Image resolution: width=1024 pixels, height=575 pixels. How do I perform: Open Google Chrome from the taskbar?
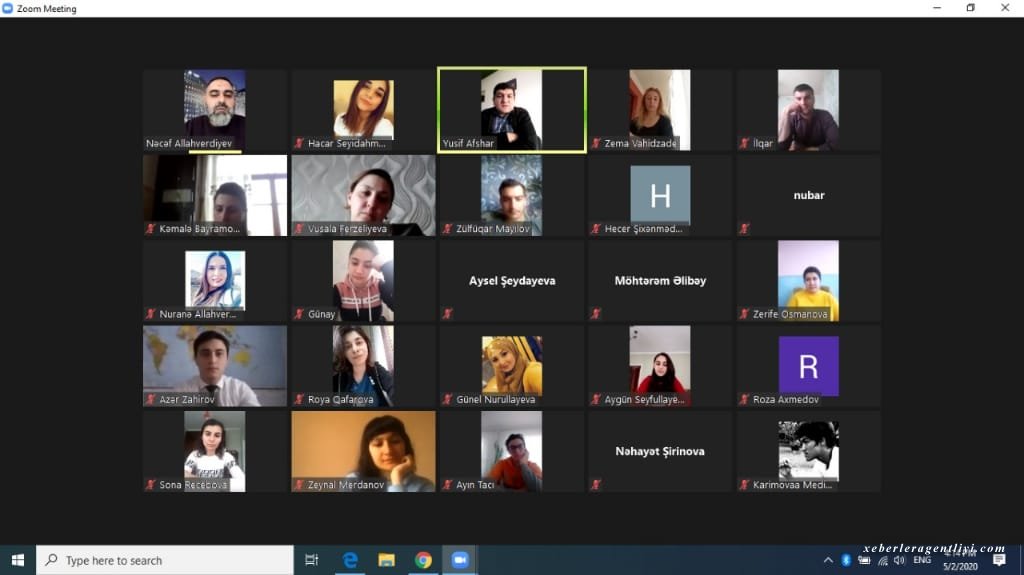point(423,560)
